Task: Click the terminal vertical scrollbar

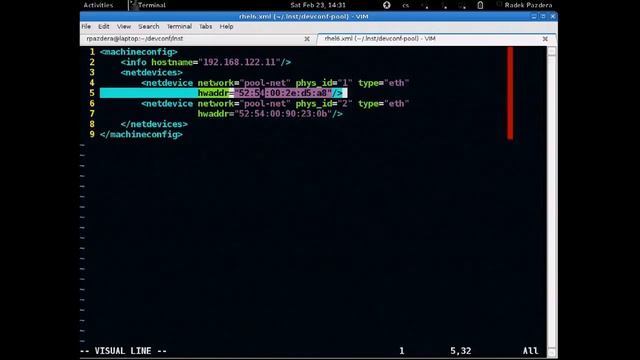Action: (551, 202)
